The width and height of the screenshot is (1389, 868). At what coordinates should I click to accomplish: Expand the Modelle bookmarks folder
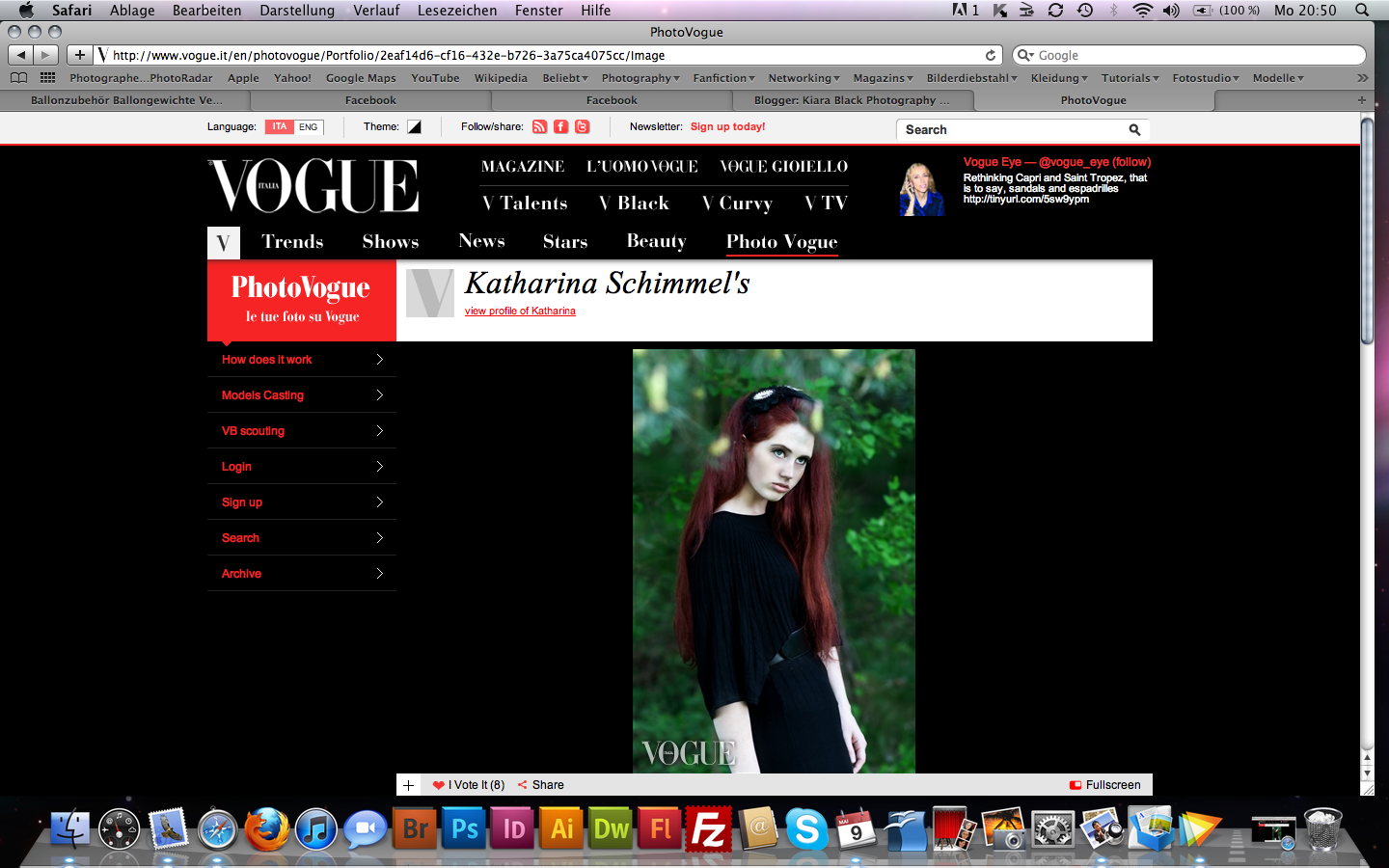coord(1278,78)
